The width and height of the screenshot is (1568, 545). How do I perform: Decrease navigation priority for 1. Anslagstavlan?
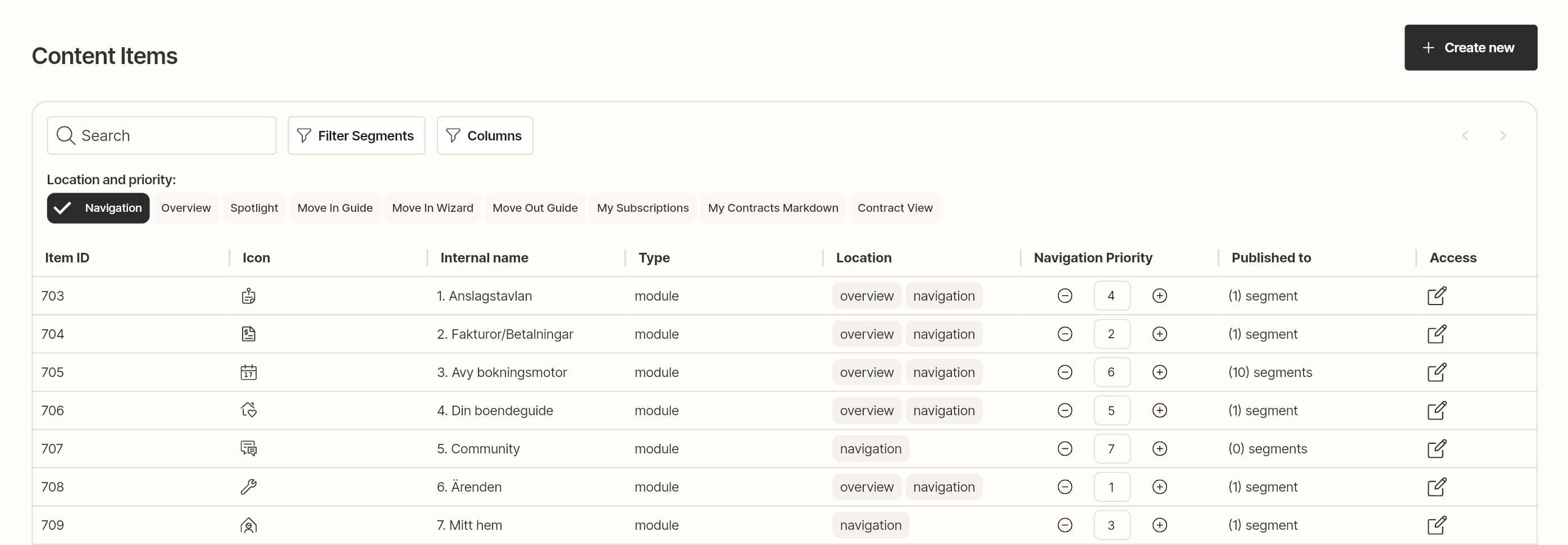(x=1065, y=296)
